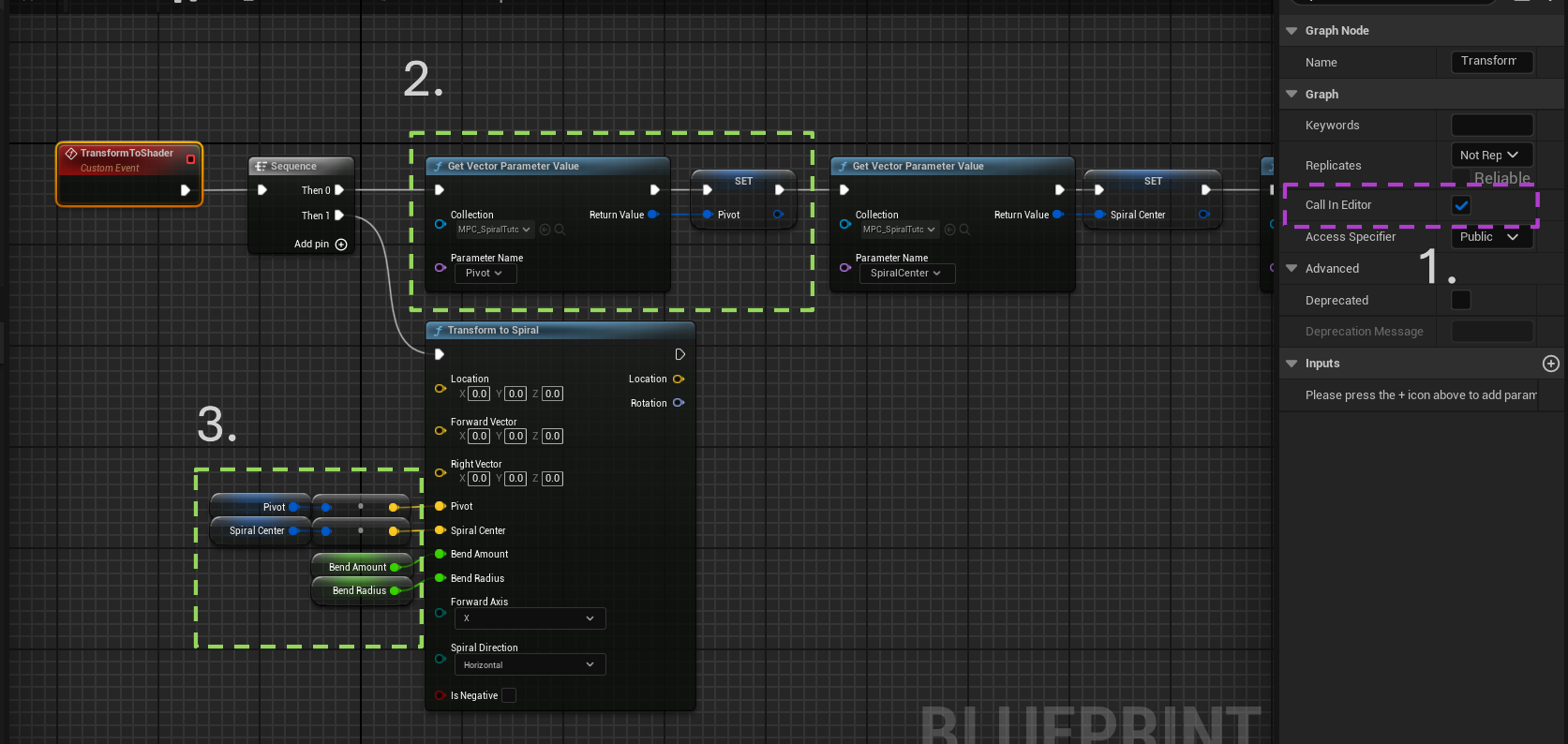The height and width of the screenshot is (744, 1568).
Task: Collapse the Advanced section
Action: point(1292,269)
